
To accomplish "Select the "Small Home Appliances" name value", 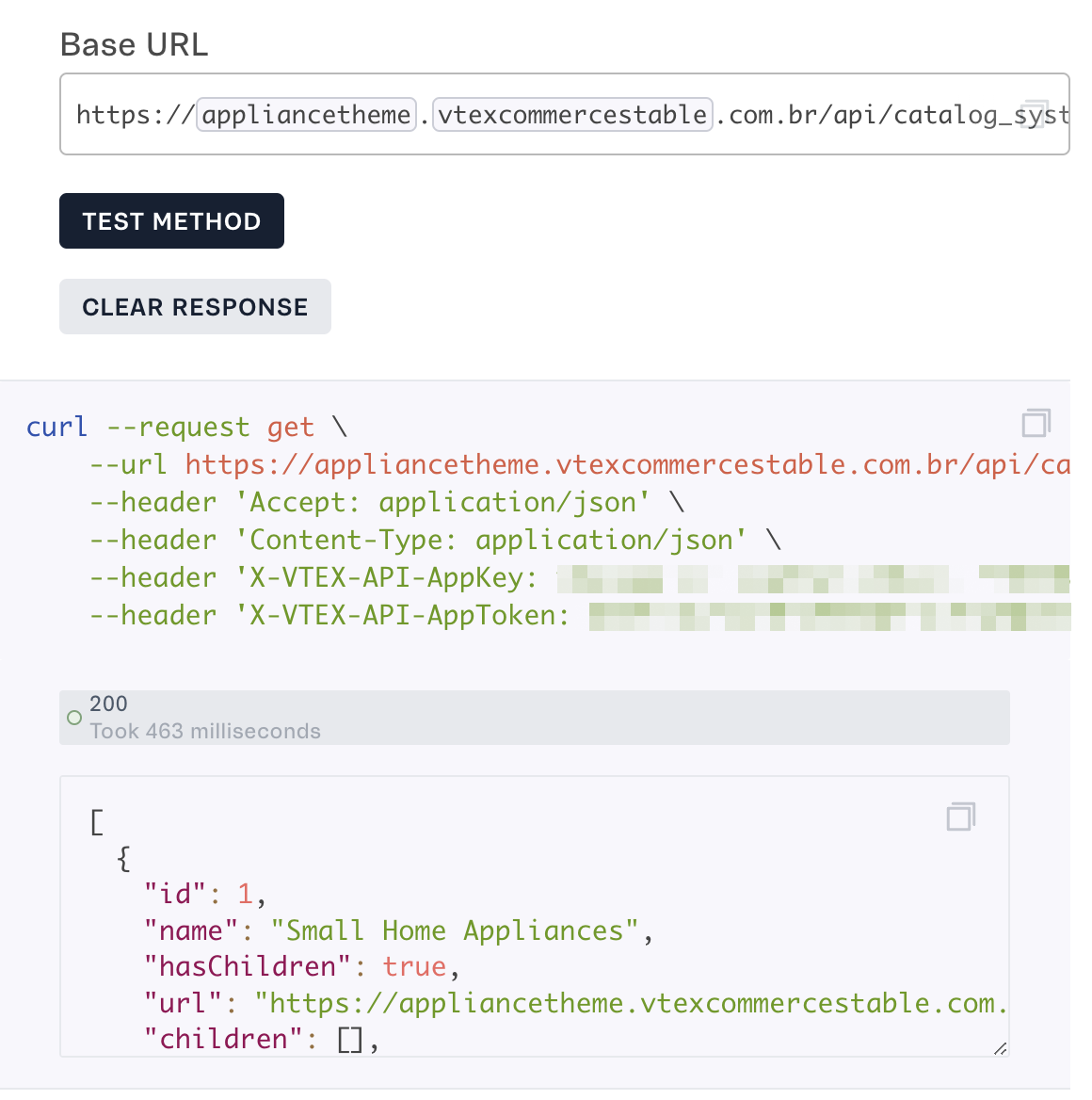I will pyautogui.click(x=455, y=930).
